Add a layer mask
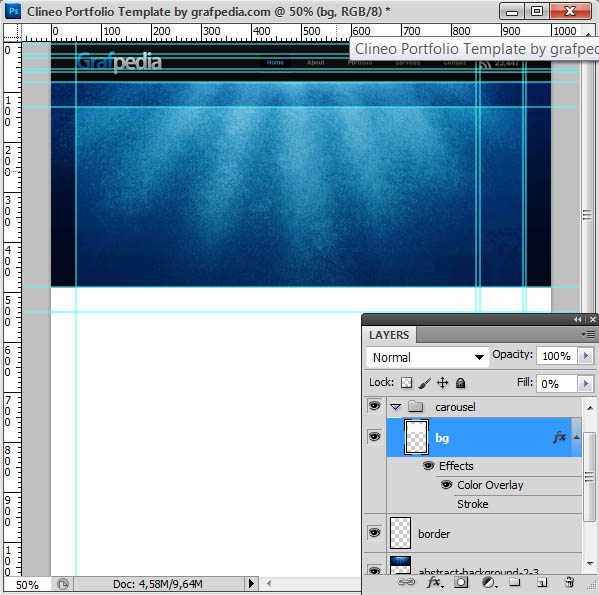The image size is (599, 595). click(461, 582)
